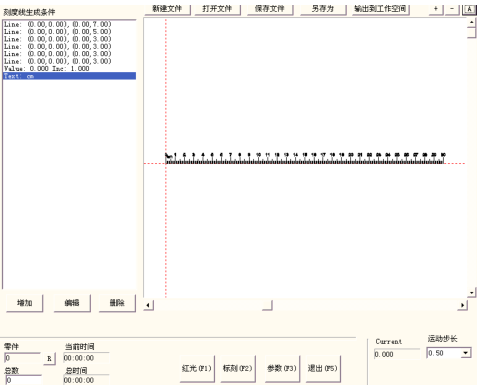Click the zoom in plus button
Screen dimensions: 479x391
[x=436, y=9]
